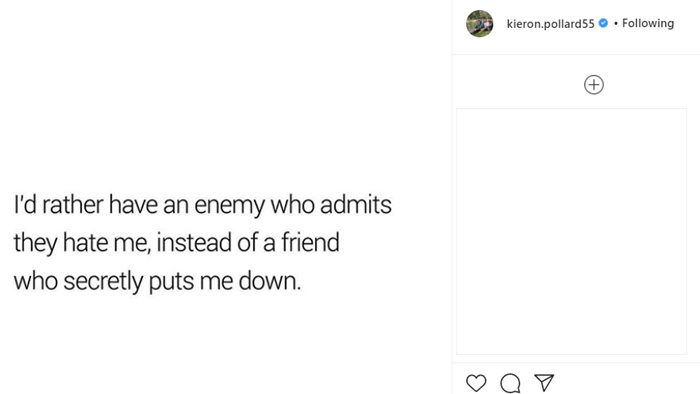Visit the kieron.pollard55 username link

tap(550, 24)
